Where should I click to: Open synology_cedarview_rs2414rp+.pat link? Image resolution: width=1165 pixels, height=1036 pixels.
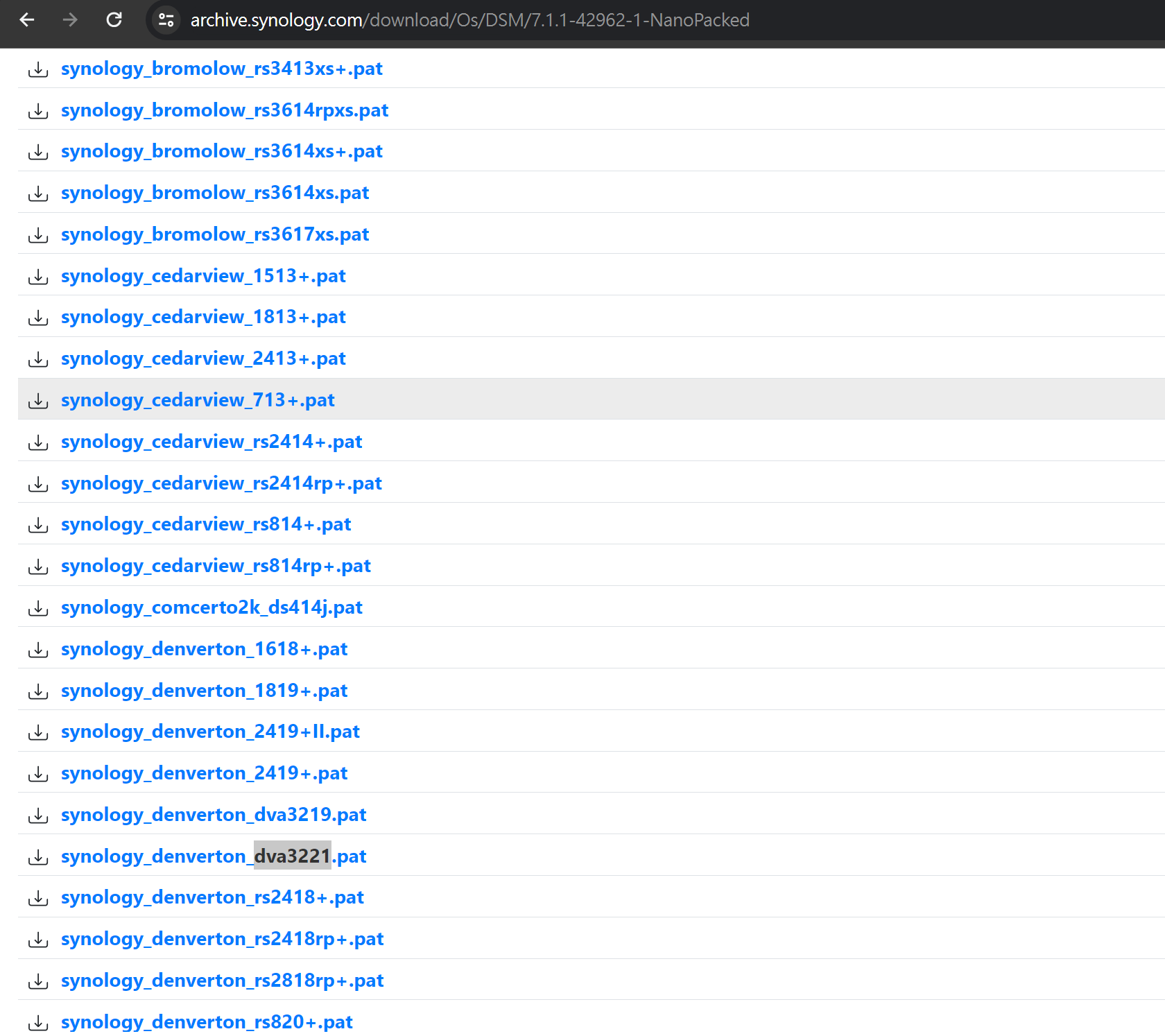tap(221, 483)
